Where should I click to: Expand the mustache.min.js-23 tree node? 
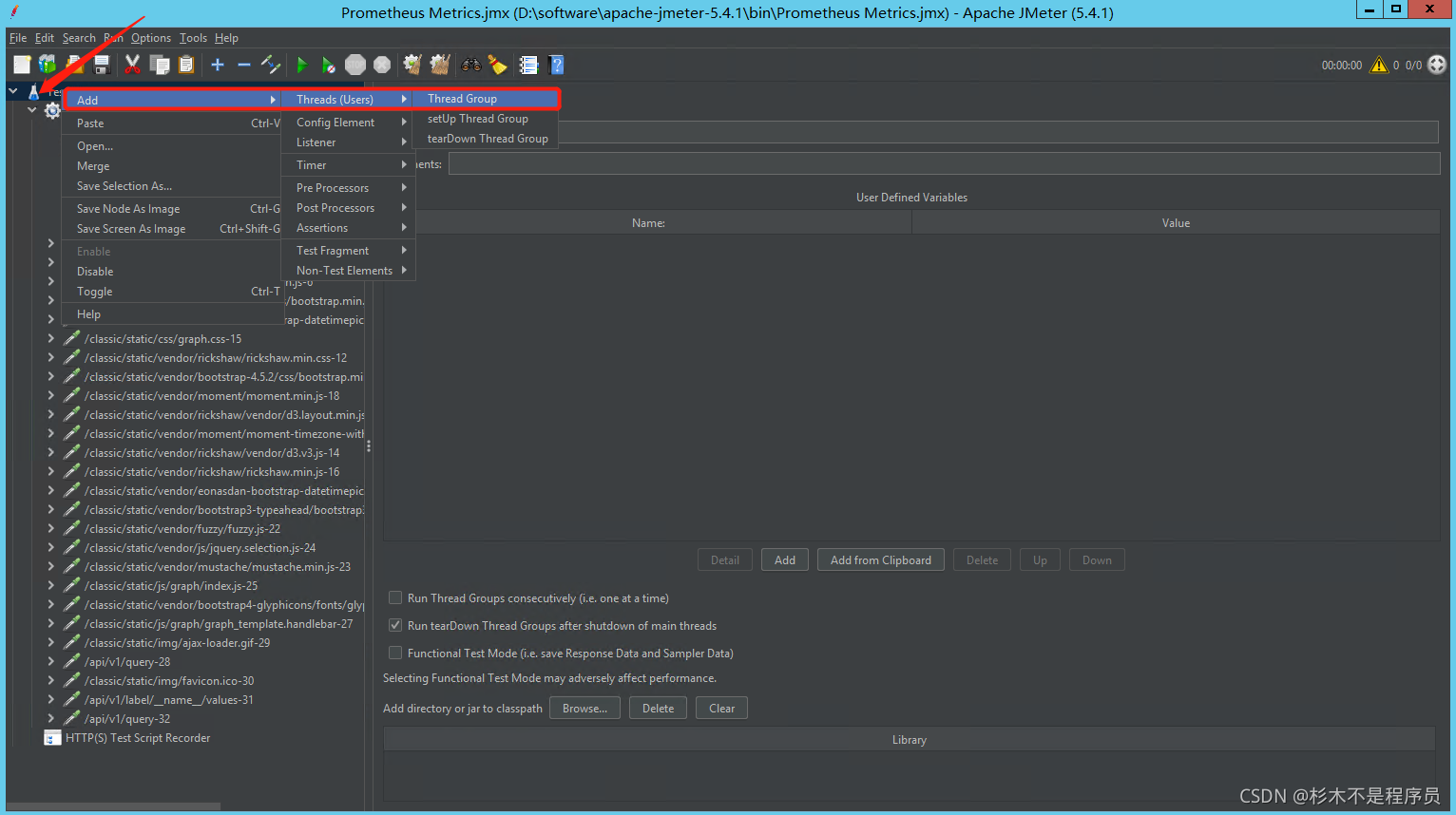point(51,566)
